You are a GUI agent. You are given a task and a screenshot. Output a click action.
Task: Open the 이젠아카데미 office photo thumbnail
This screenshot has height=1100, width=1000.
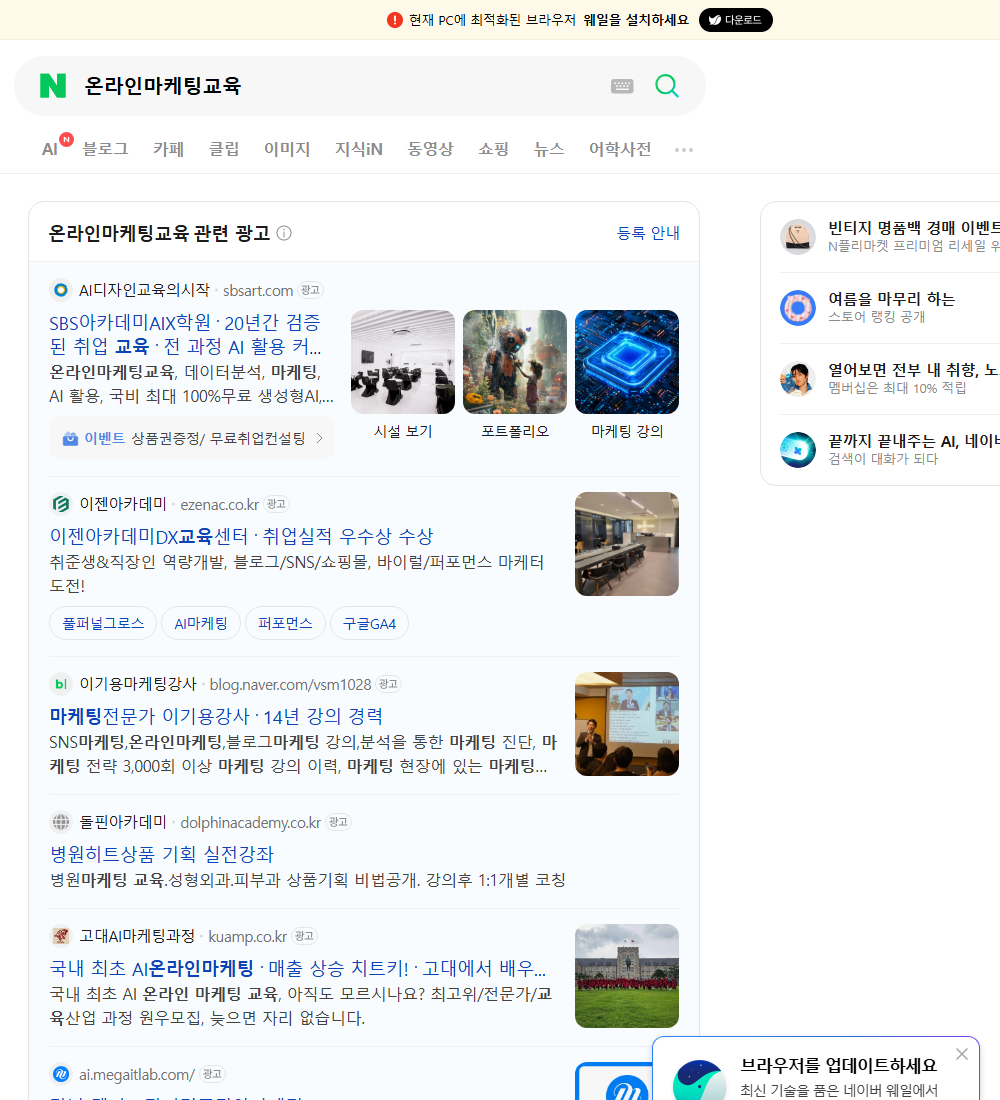[627, 544]
